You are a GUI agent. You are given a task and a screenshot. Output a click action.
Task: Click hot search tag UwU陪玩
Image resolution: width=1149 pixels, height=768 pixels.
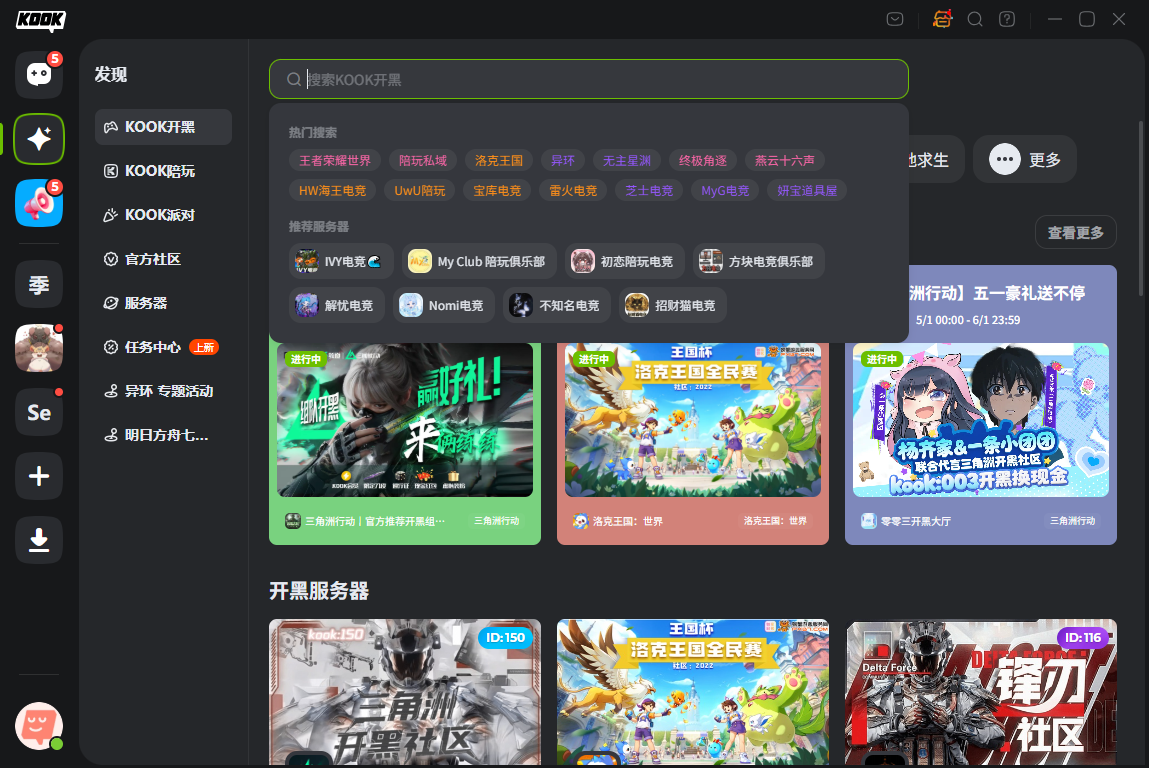click(x=420, y=191)
